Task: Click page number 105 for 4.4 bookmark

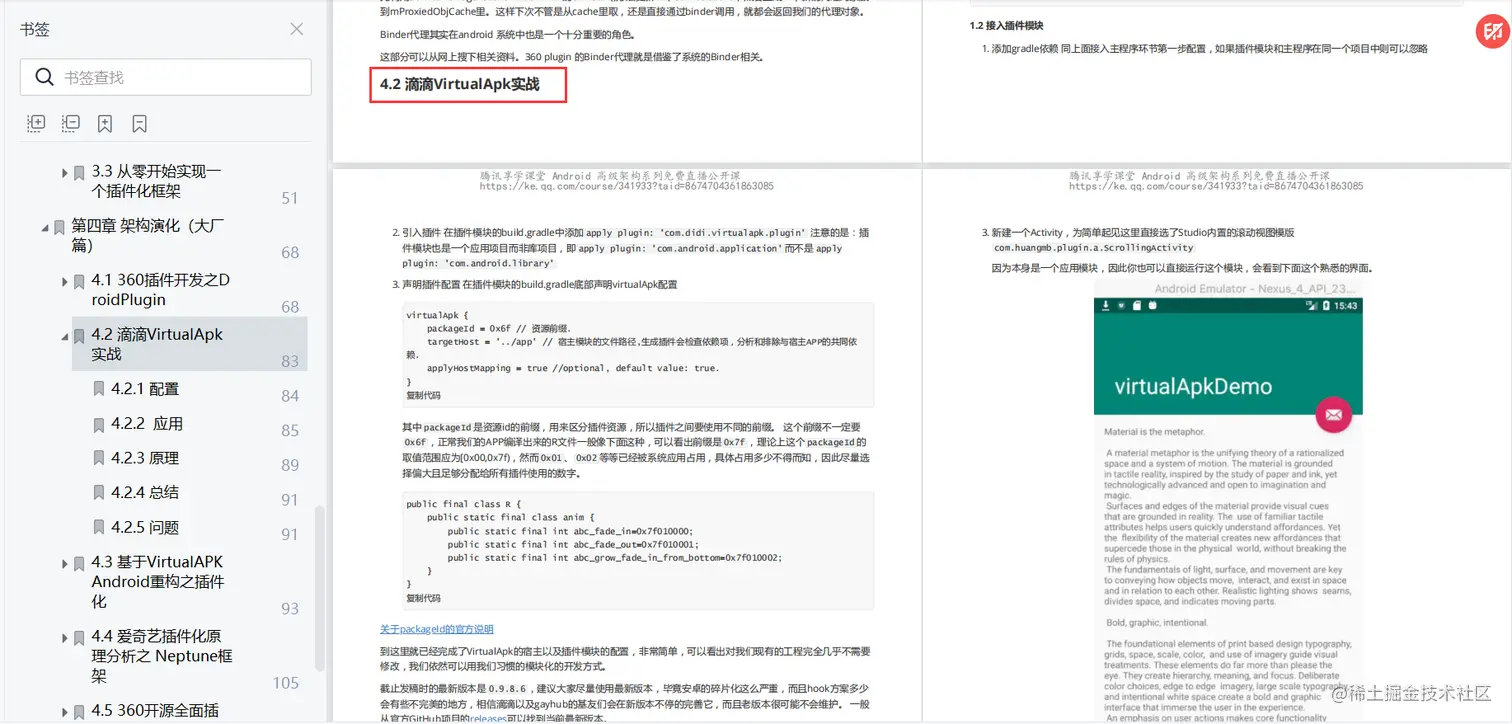Action: click(x=286, y=683)
